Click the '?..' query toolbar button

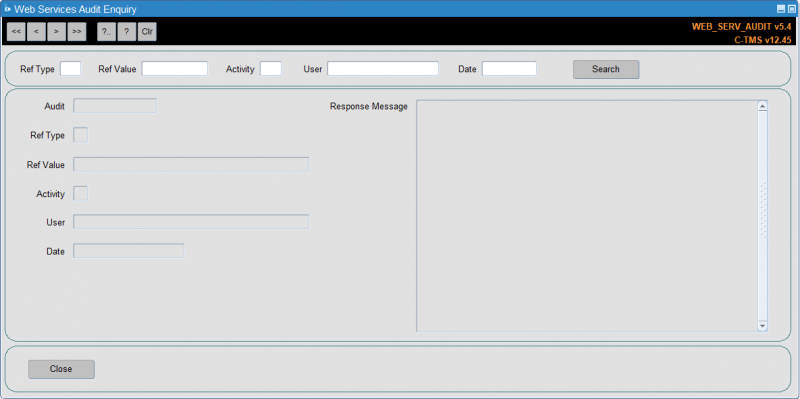[107, 32]
